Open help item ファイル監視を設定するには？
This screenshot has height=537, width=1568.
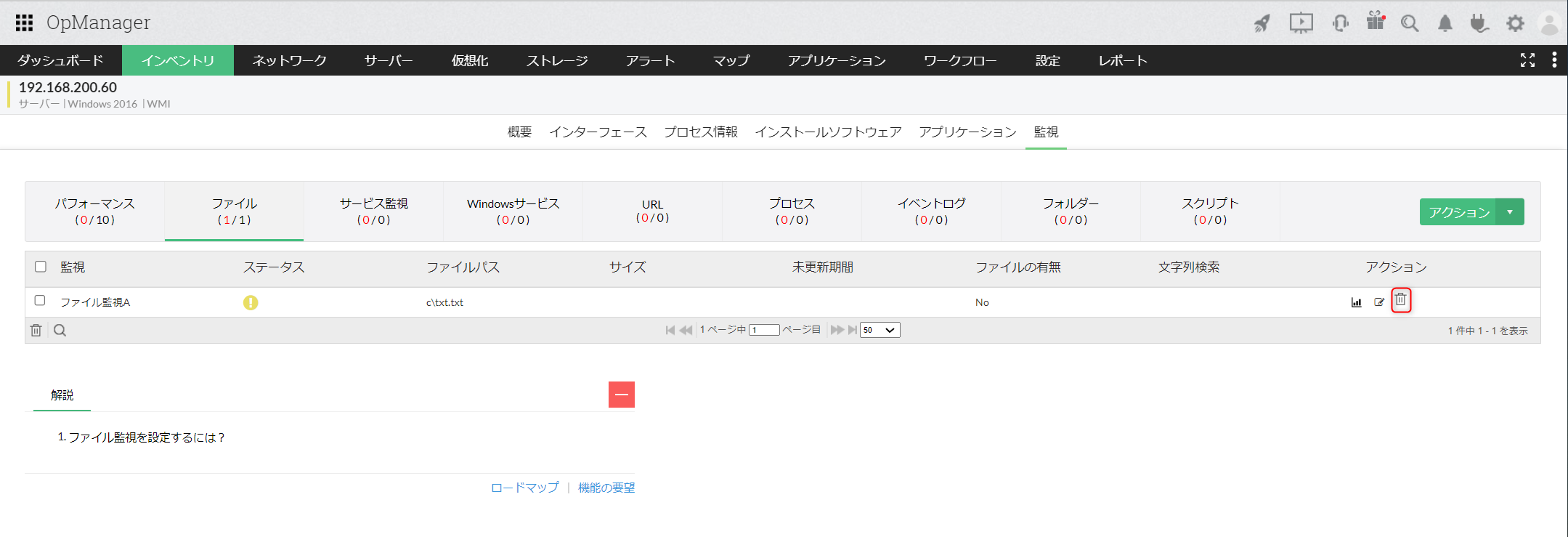[147, 437]
